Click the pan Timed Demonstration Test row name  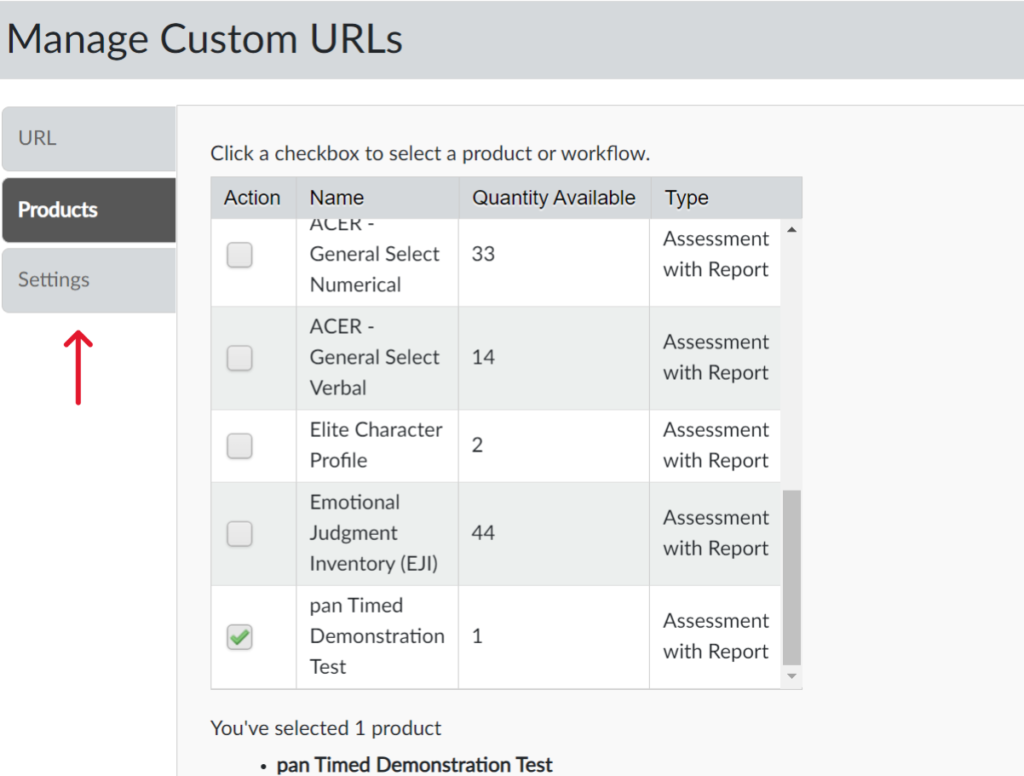click(376, 636)
